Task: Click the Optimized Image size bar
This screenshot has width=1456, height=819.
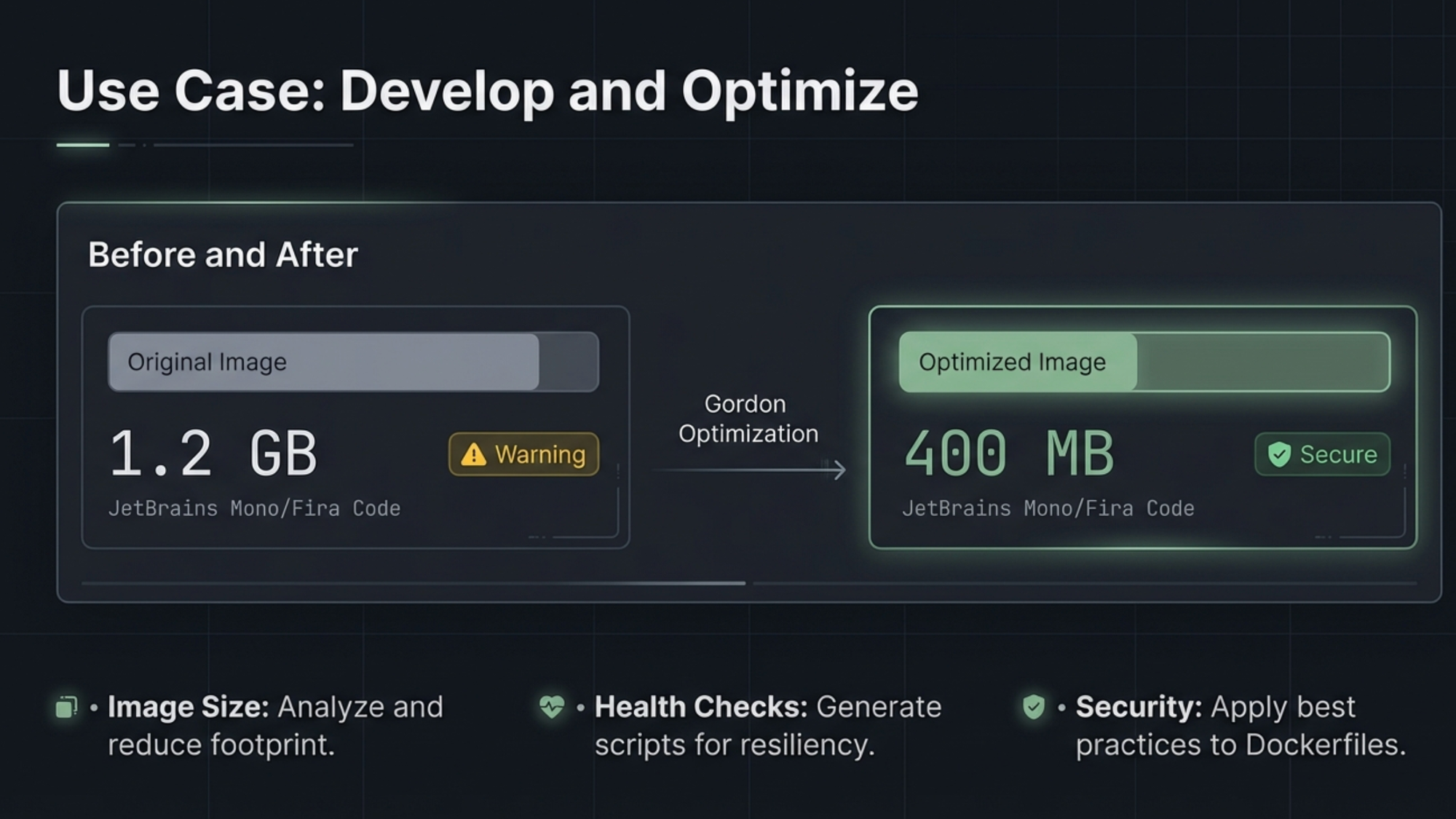Action: [x=1144, y=362]
